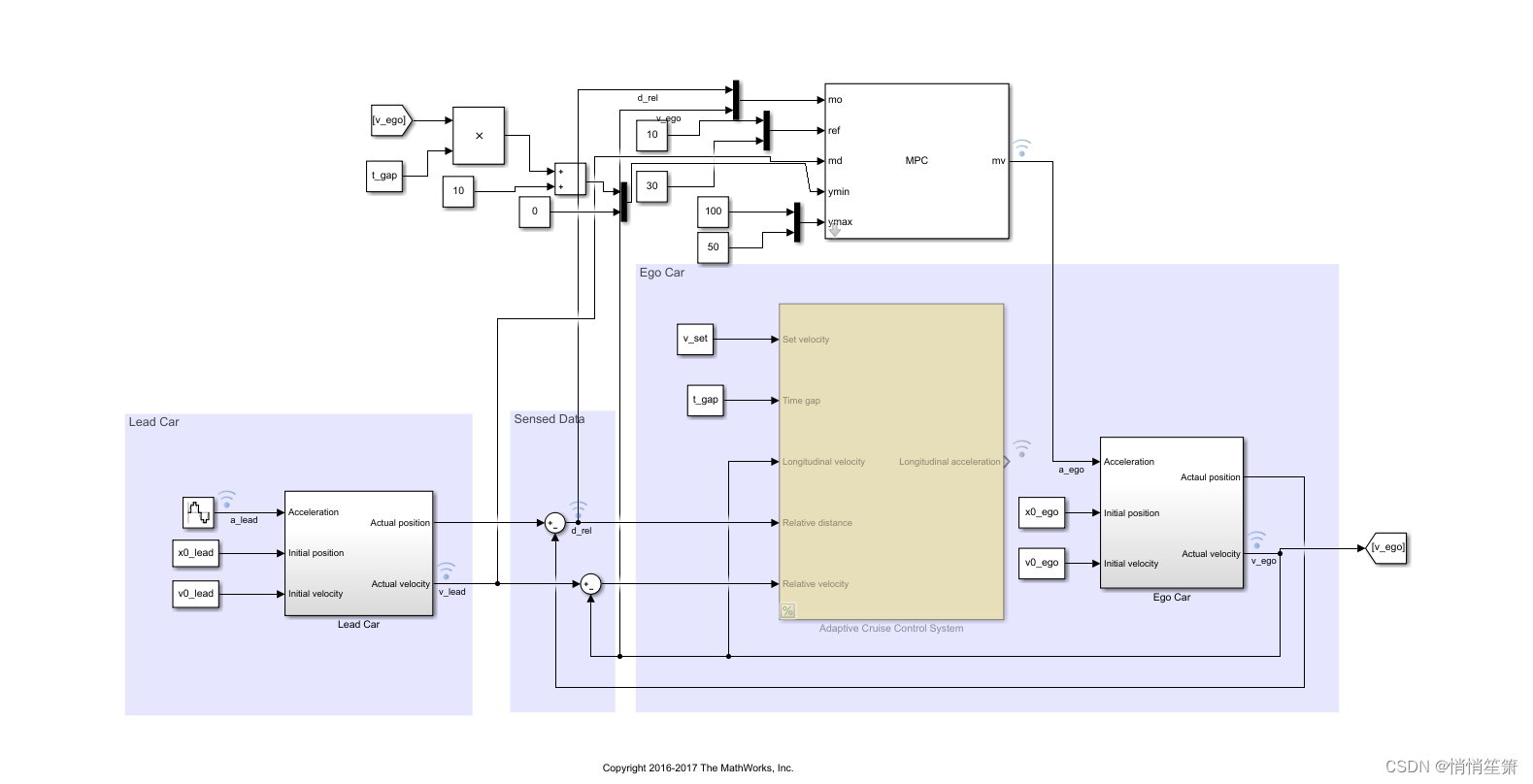Select the relative velocity subtraction sum circle
This screenshot has height=784, width=1533.
tap(591, 584)
